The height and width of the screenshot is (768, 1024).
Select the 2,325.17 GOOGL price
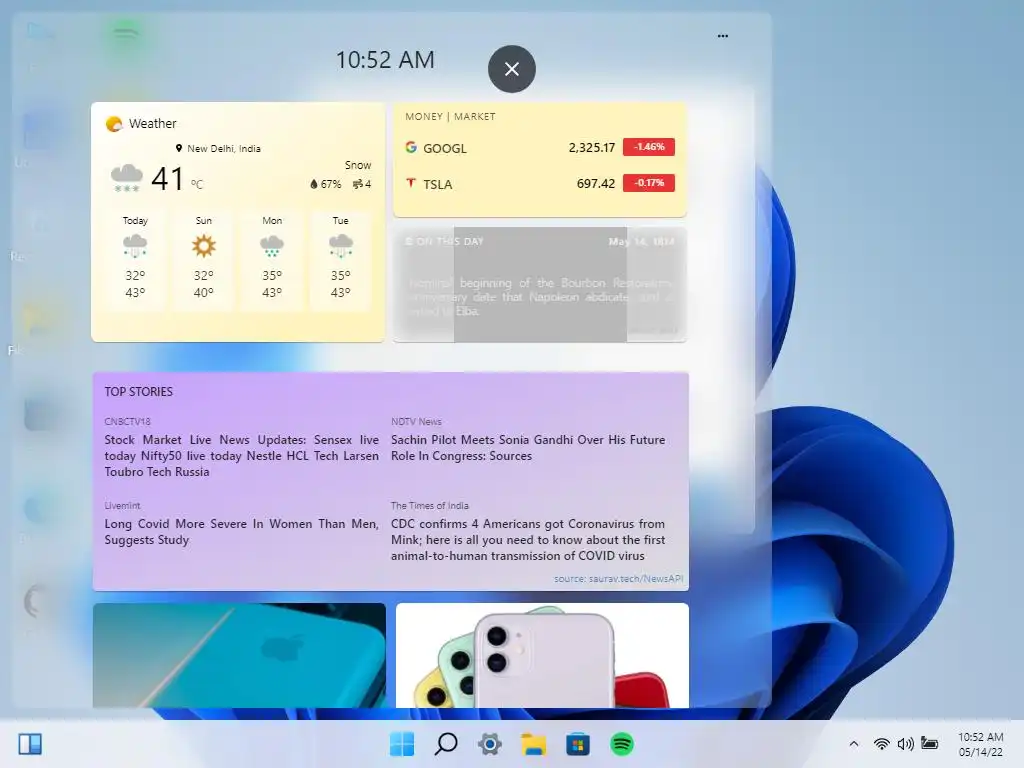coord(592,148)
